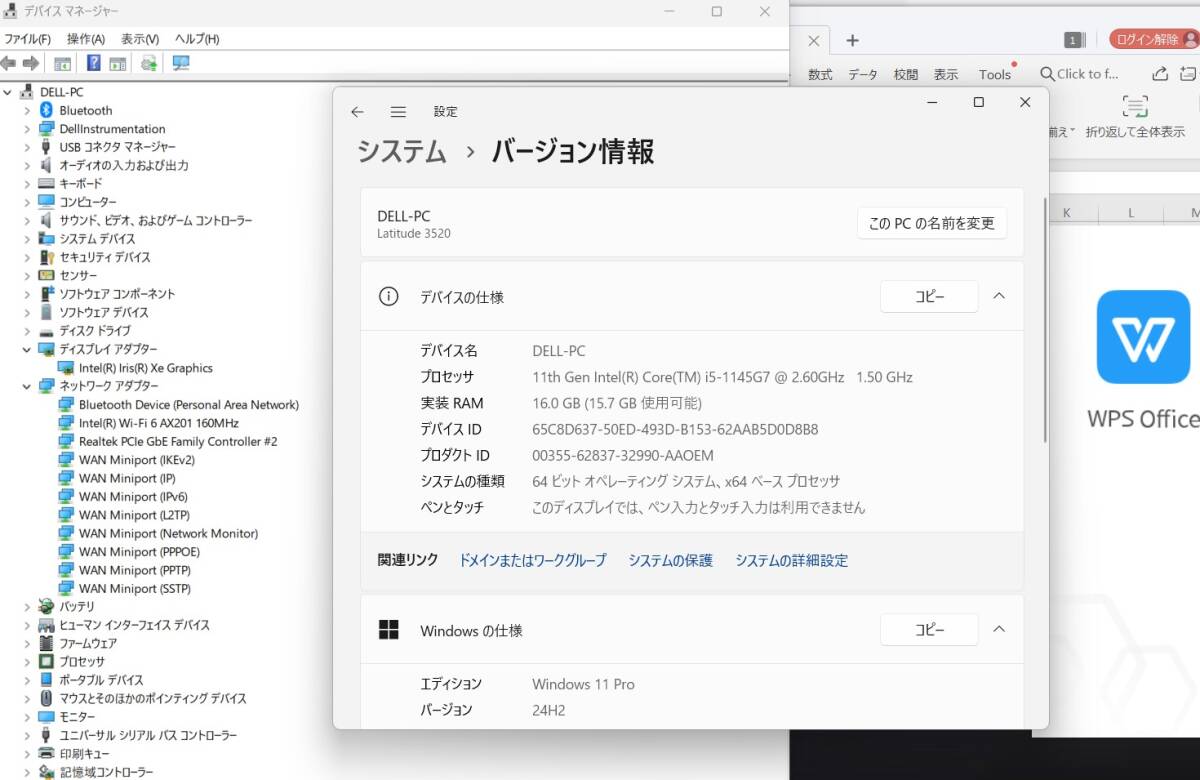Expand the ディスク ドライブ category
Viewport: 1200px width, 780px height.
27,331
